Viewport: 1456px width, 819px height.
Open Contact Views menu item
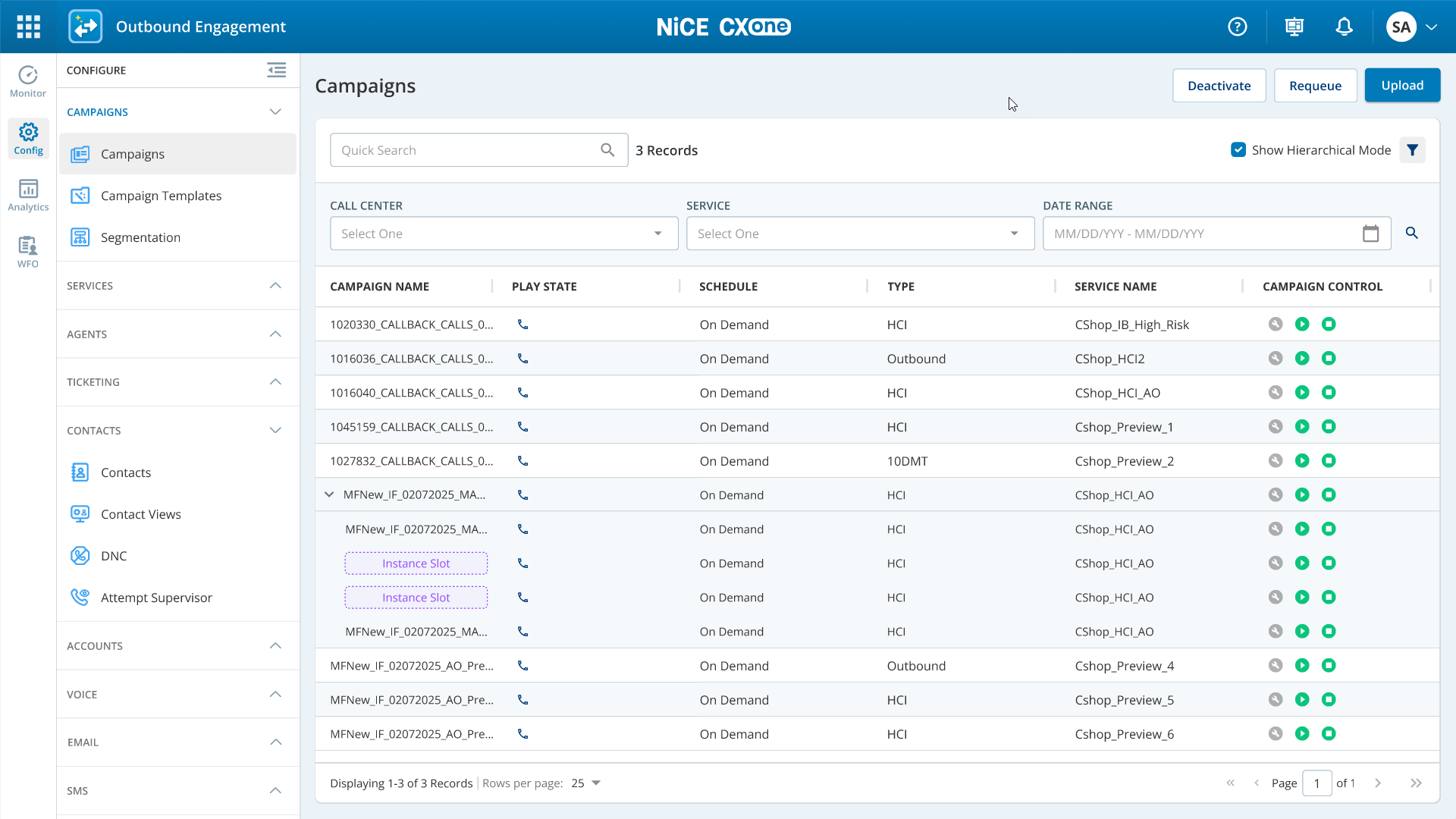tap(178, 514)
